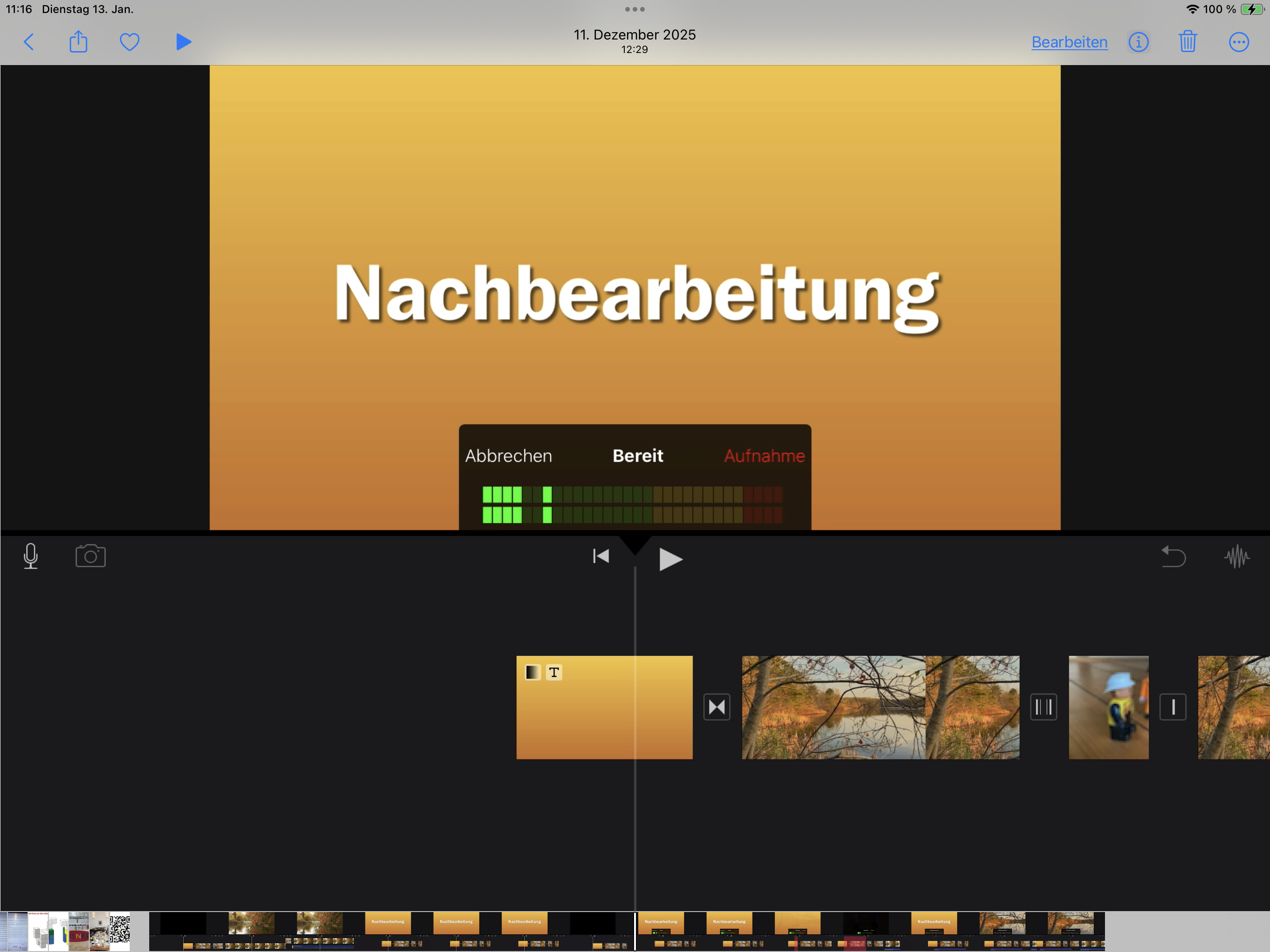Play the full movie preview

183,41
